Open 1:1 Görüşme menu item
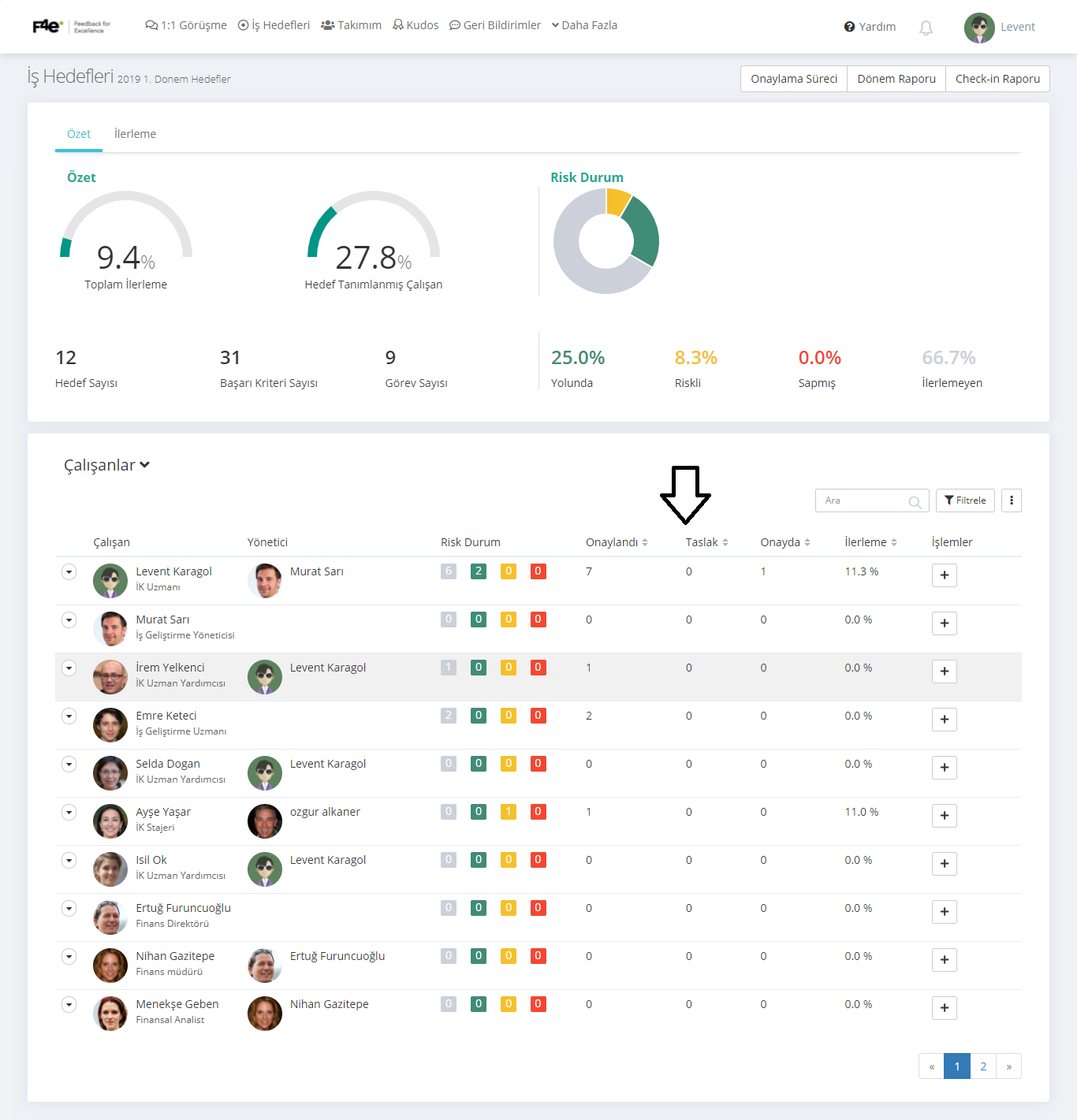Viewport: 1077px width, 1120px height. pyautogui.click(x=186, y=25)
